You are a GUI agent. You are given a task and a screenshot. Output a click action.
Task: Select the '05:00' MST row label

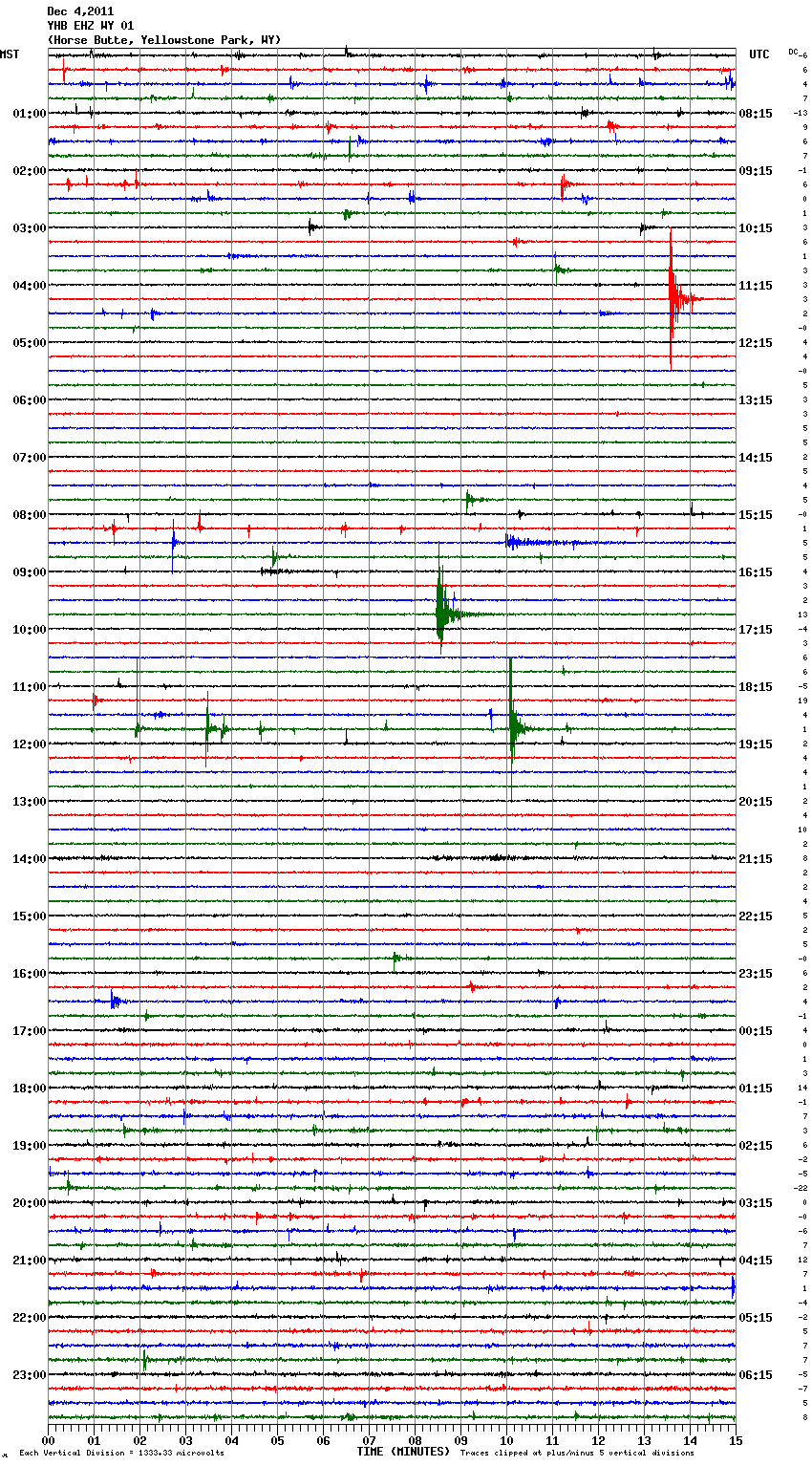[30, 343]
